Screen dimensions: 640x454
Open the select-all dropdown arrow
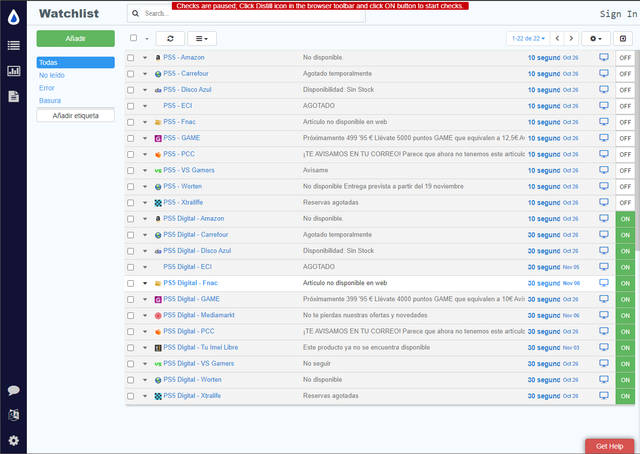pos(147,39)
